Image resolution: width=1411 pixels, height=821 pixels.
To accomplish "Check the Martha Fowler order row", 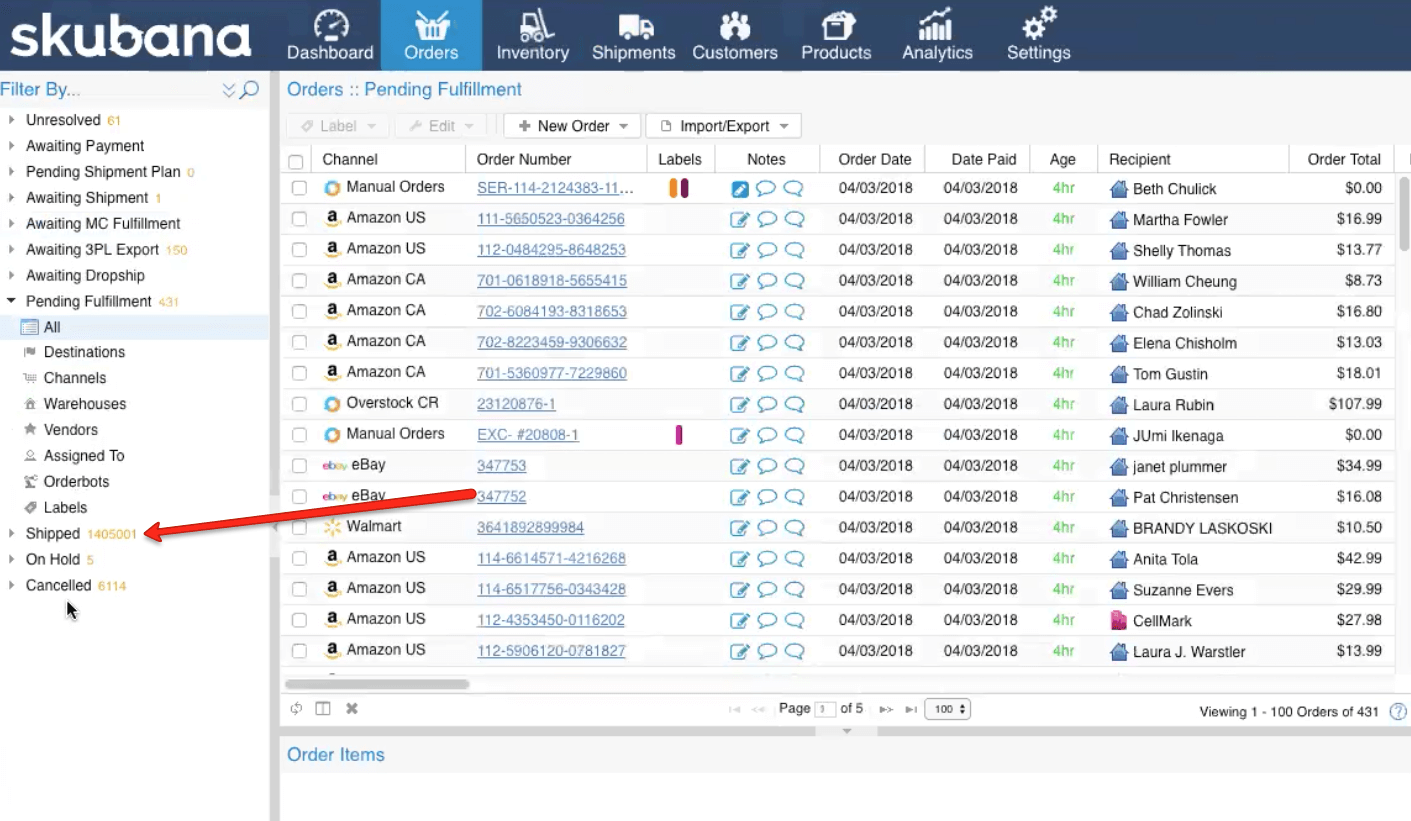I will click(299, 219).
